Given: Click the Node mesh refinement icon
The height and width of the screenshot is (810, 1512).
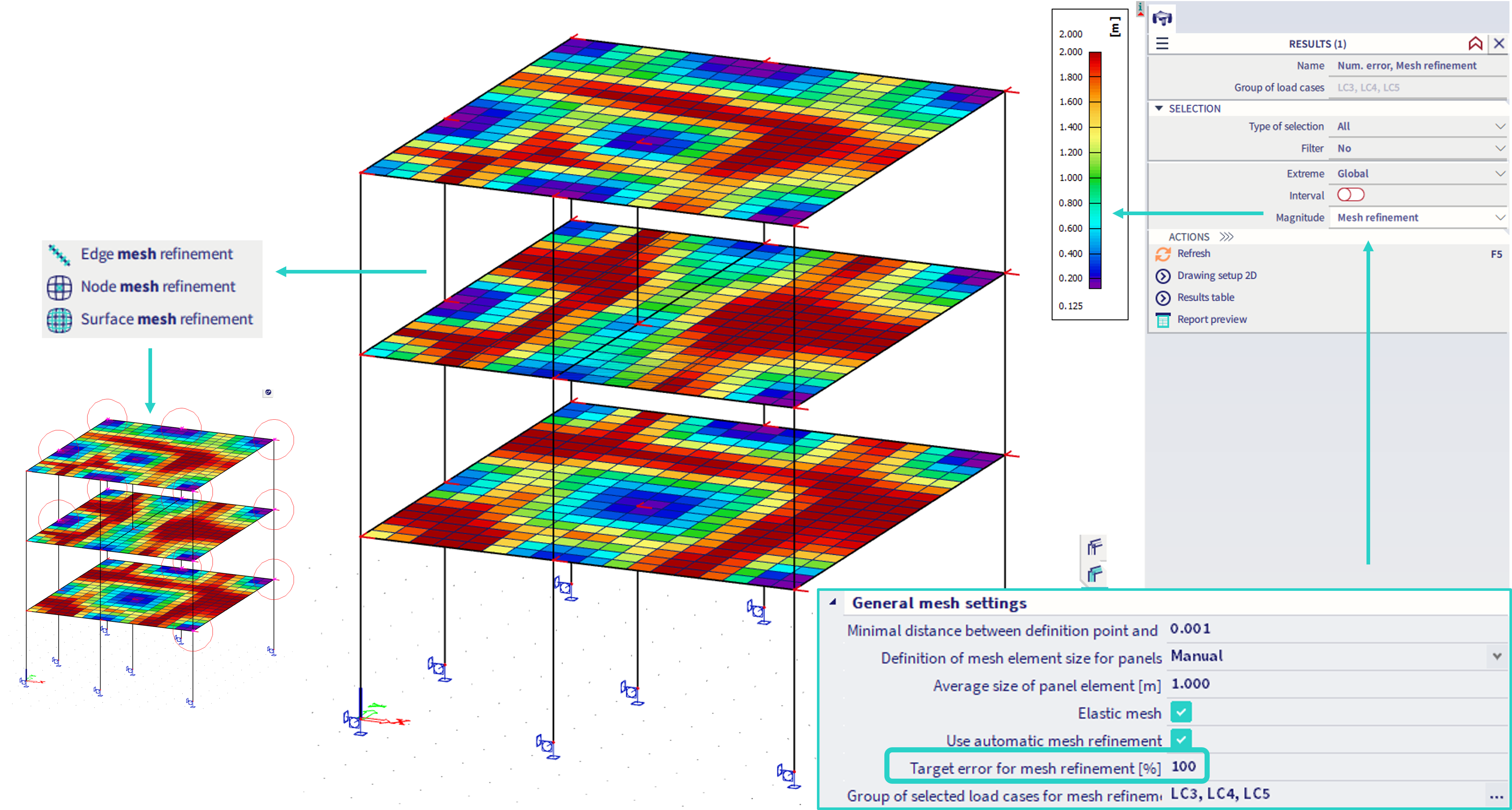Looking at the screenshot, I should [x=59, y=287].
